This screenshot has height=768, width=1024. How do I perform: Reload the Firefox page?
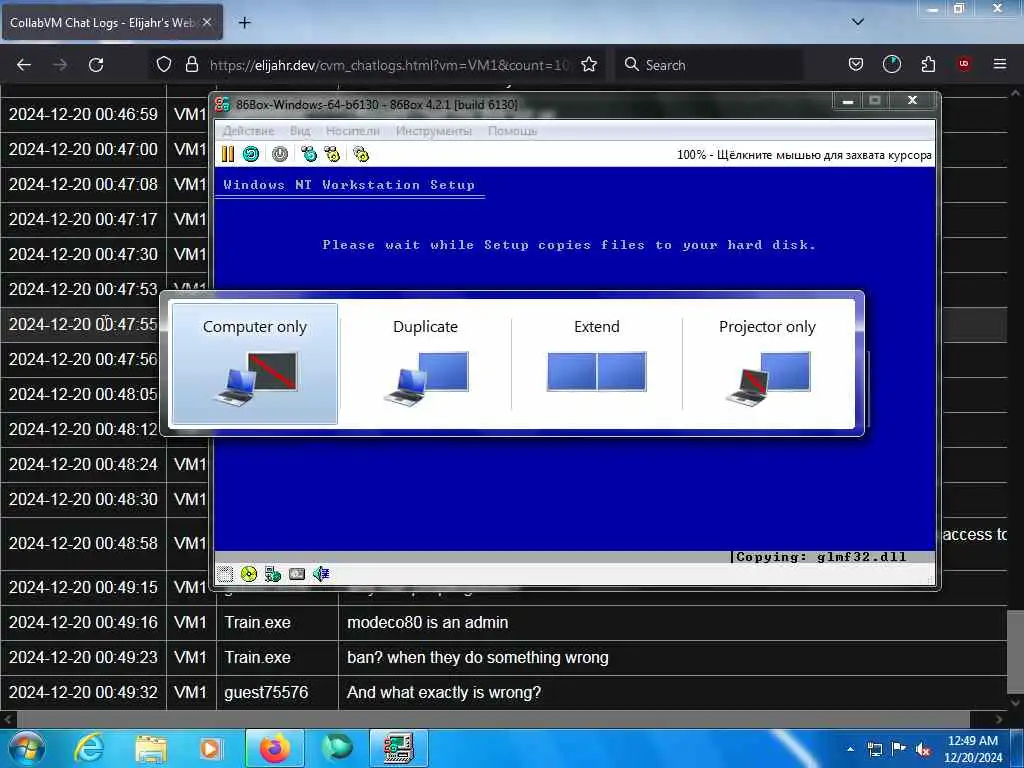click(96, 65)
